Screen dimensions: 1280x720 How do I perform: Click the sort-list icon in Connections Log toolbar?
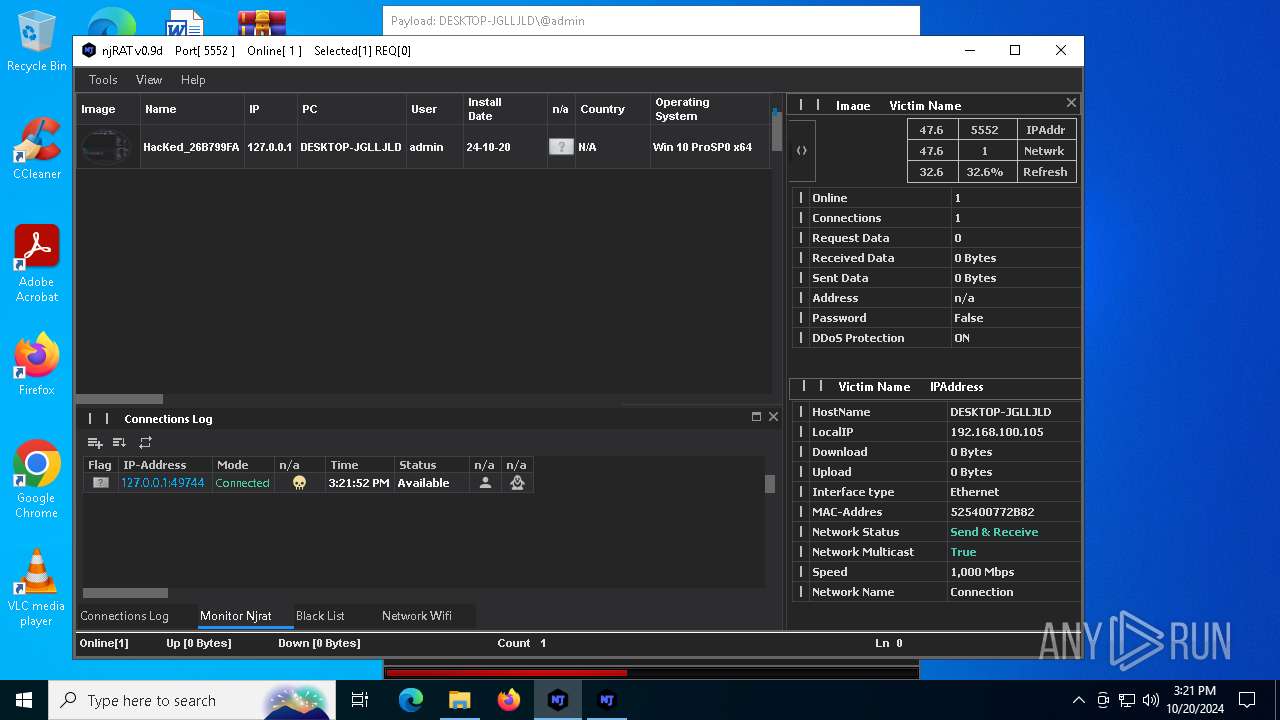tap(119, 443)
